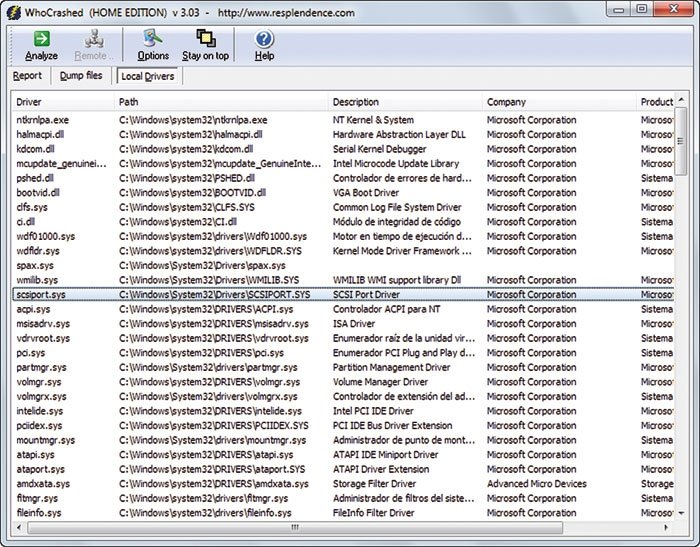
Task: Select the ataport.sys driver row
Action: (343, 469)
